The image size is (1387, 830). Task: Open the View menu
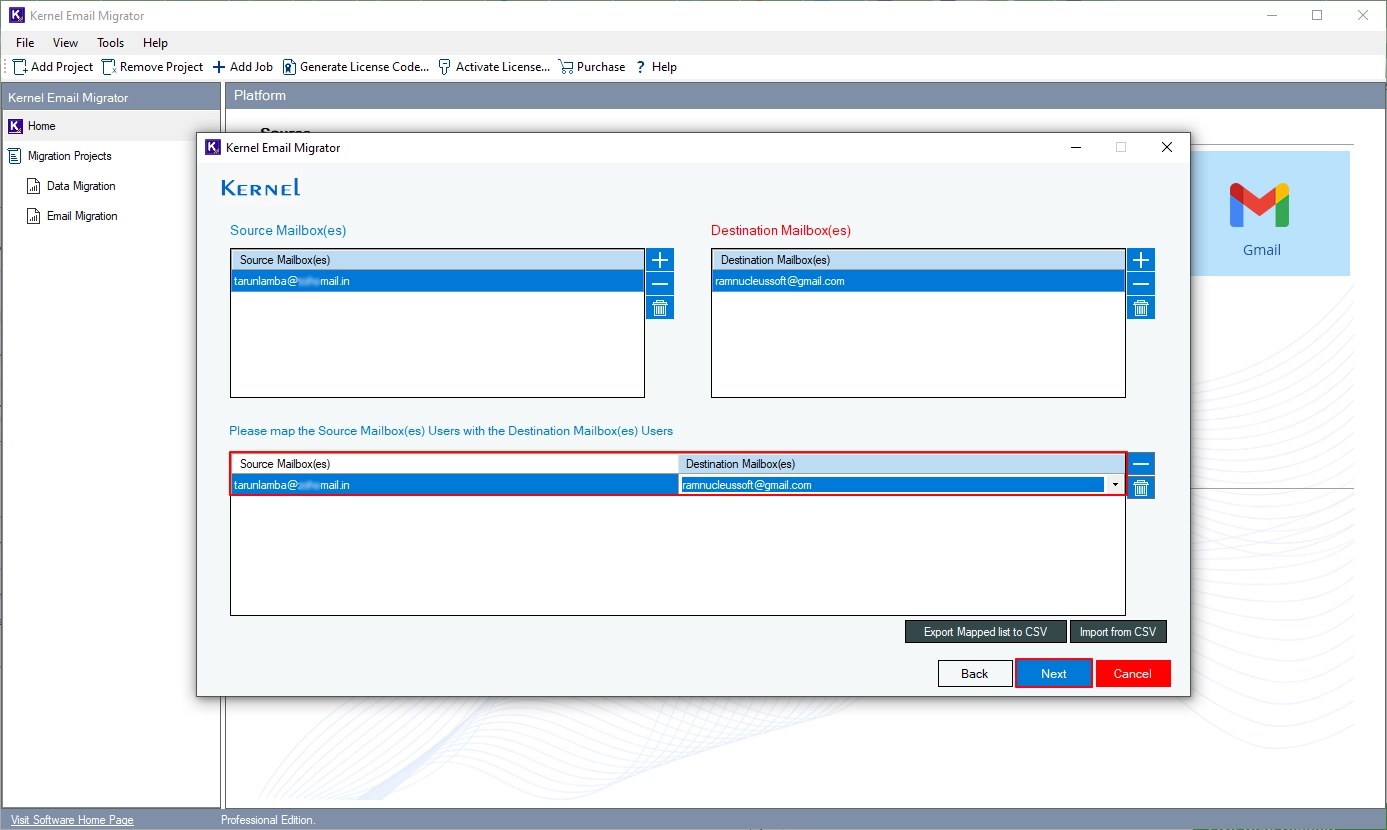[66, 43]
